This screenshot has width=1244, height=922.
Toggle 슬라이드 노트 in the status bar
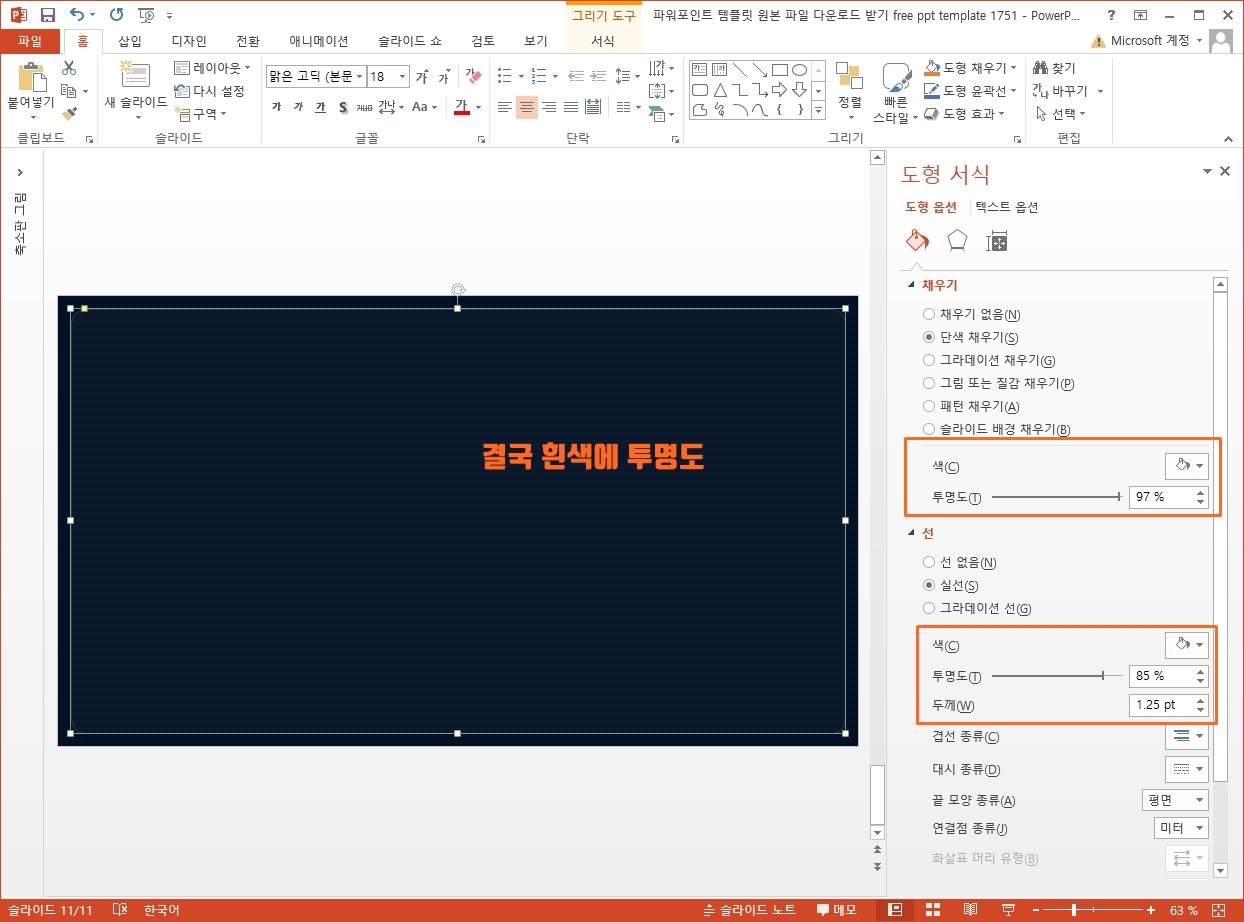click(x=749, y=910)
